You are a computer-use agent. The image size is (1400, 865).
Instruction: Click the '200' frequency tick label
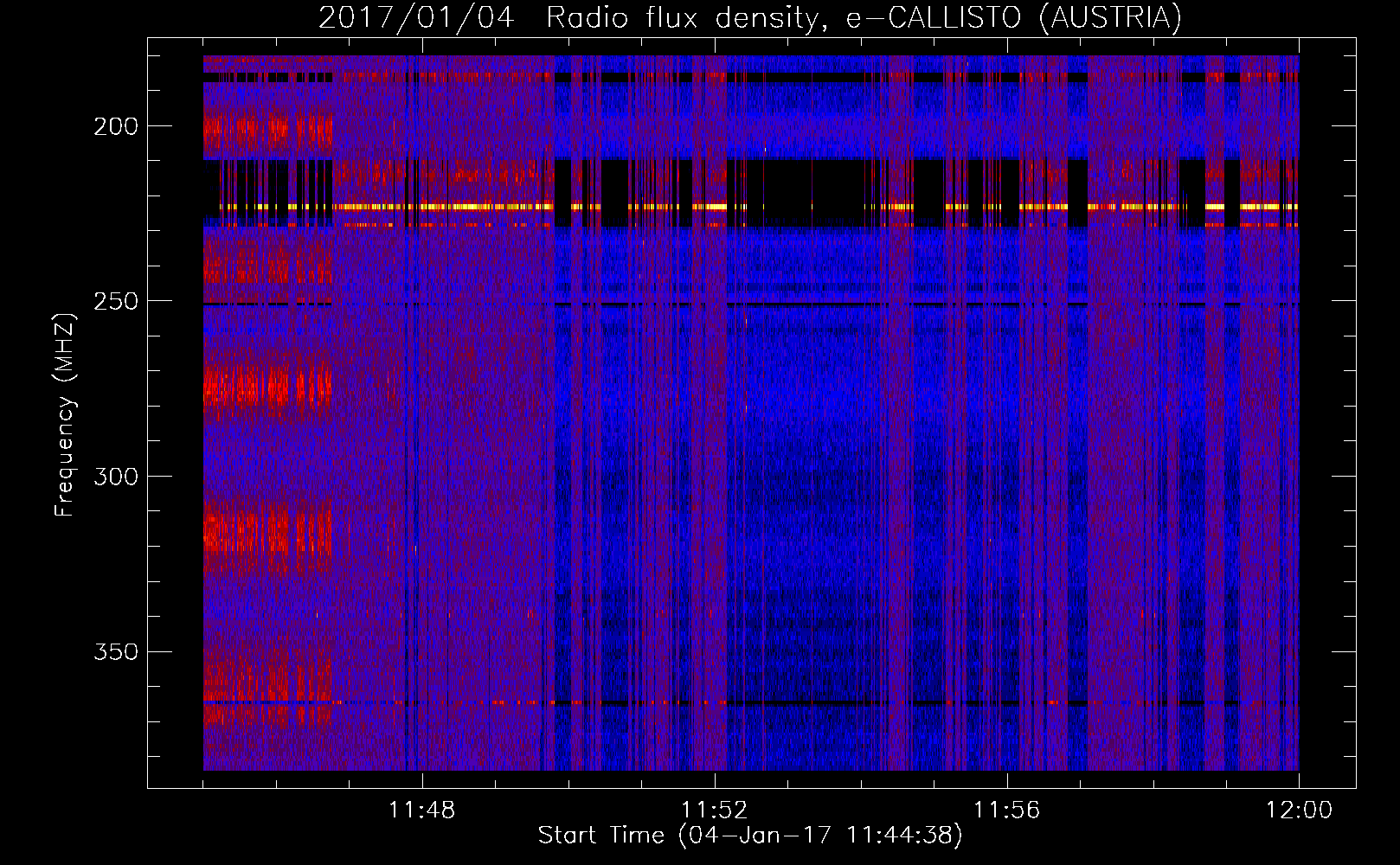point(116,126)
